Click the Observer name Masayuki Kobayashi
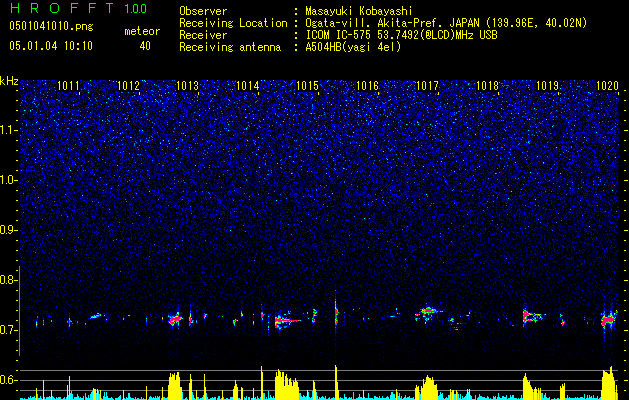This screenshot has width=629, height=400. click(359, 11)
